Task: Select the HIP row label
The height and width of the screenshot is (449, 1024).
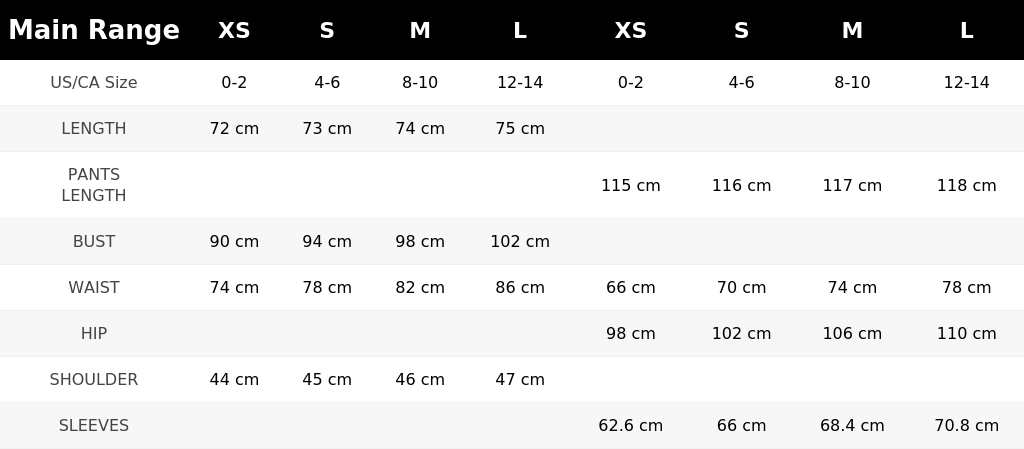Action: [x=94, y=333]
